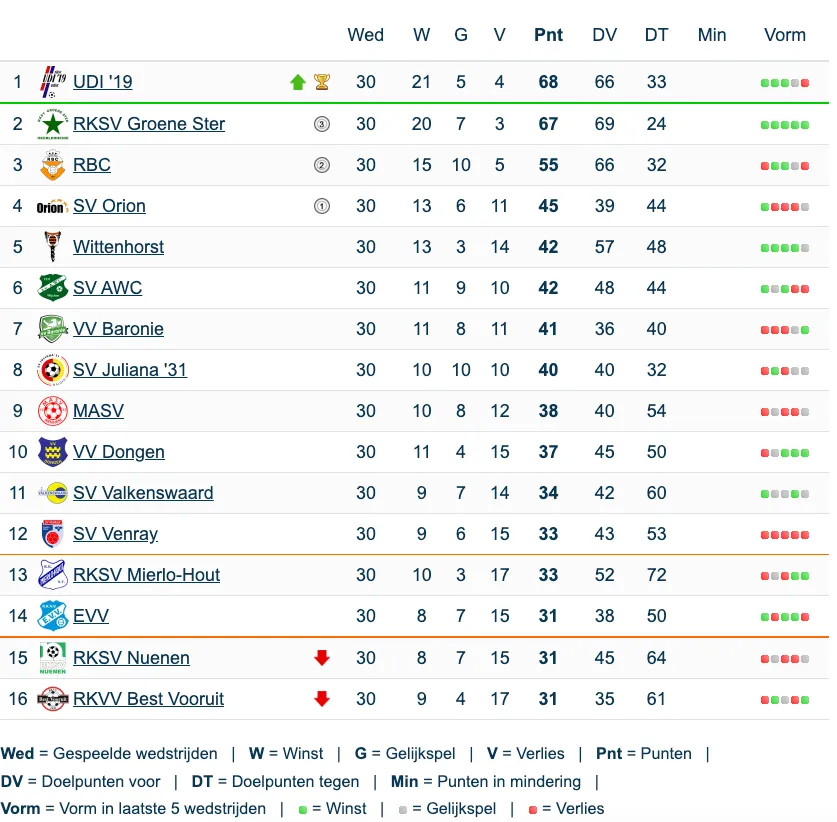Viewport: 837px width, 822px height.
Task: Open the MASV team link
Action: point(99,410)
